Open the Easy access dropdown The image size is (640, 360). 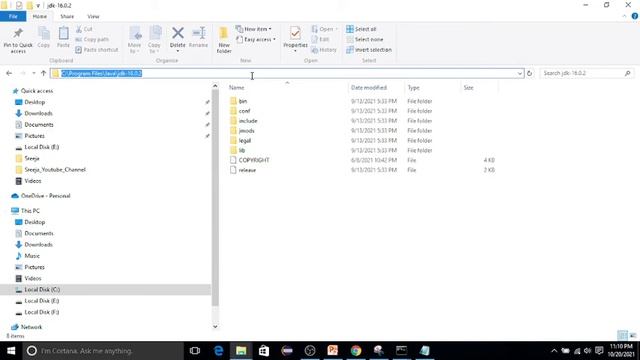point(256,39)
